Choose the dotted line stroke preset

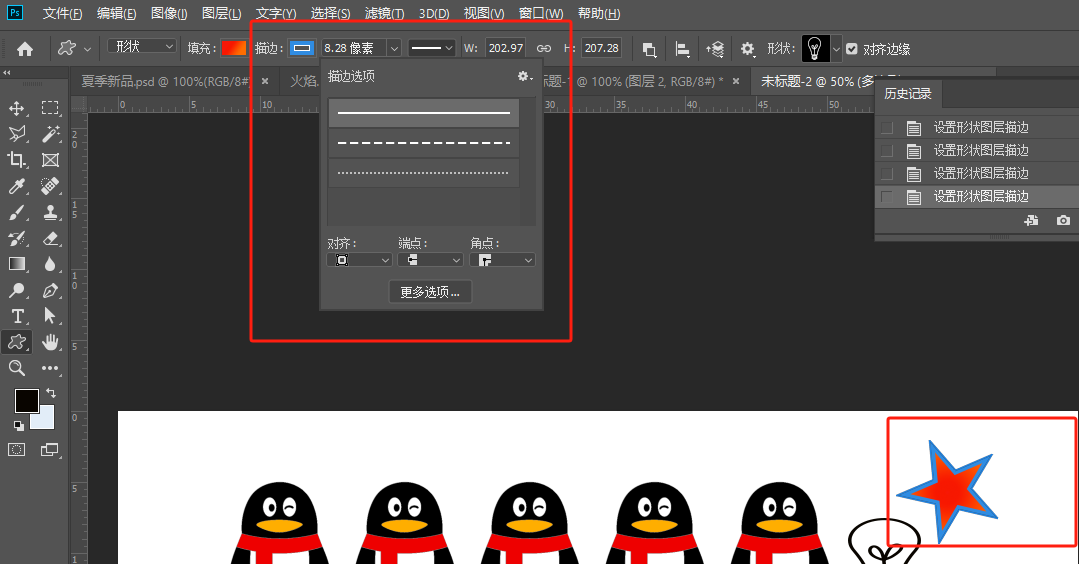tap(424, 173)
